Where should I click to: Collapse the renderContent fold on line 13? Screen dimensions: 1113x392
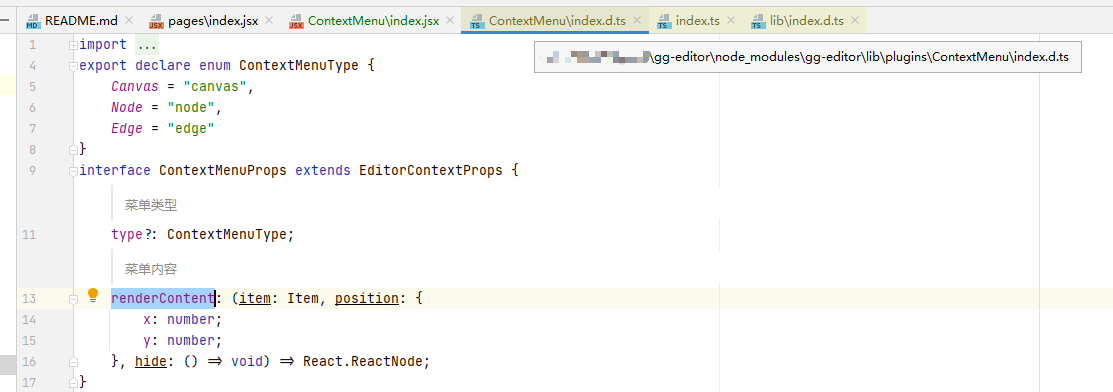73,299
